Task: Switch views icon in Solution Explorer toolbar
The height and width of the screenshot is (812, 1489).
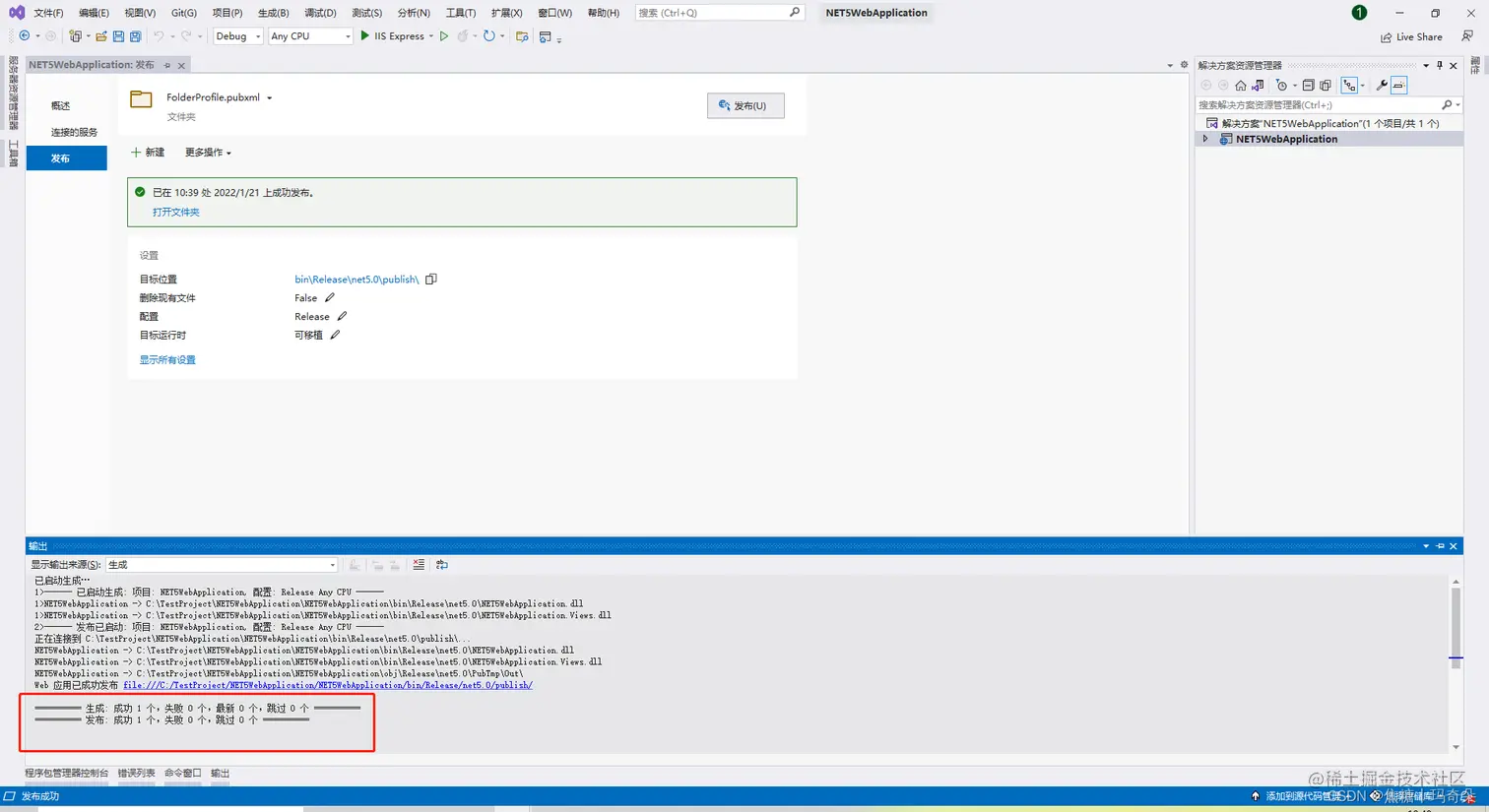Action: tap(1258, 86)
